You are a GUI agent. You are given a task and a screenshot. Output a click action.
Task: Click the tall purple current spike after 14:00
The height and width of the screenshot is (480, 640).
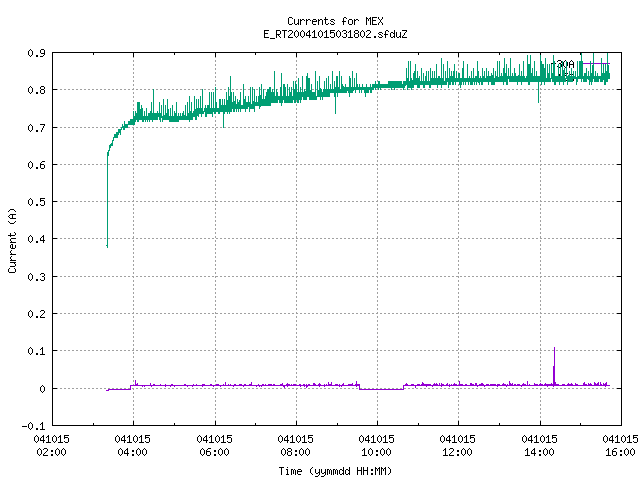click(x=554, y=365)
